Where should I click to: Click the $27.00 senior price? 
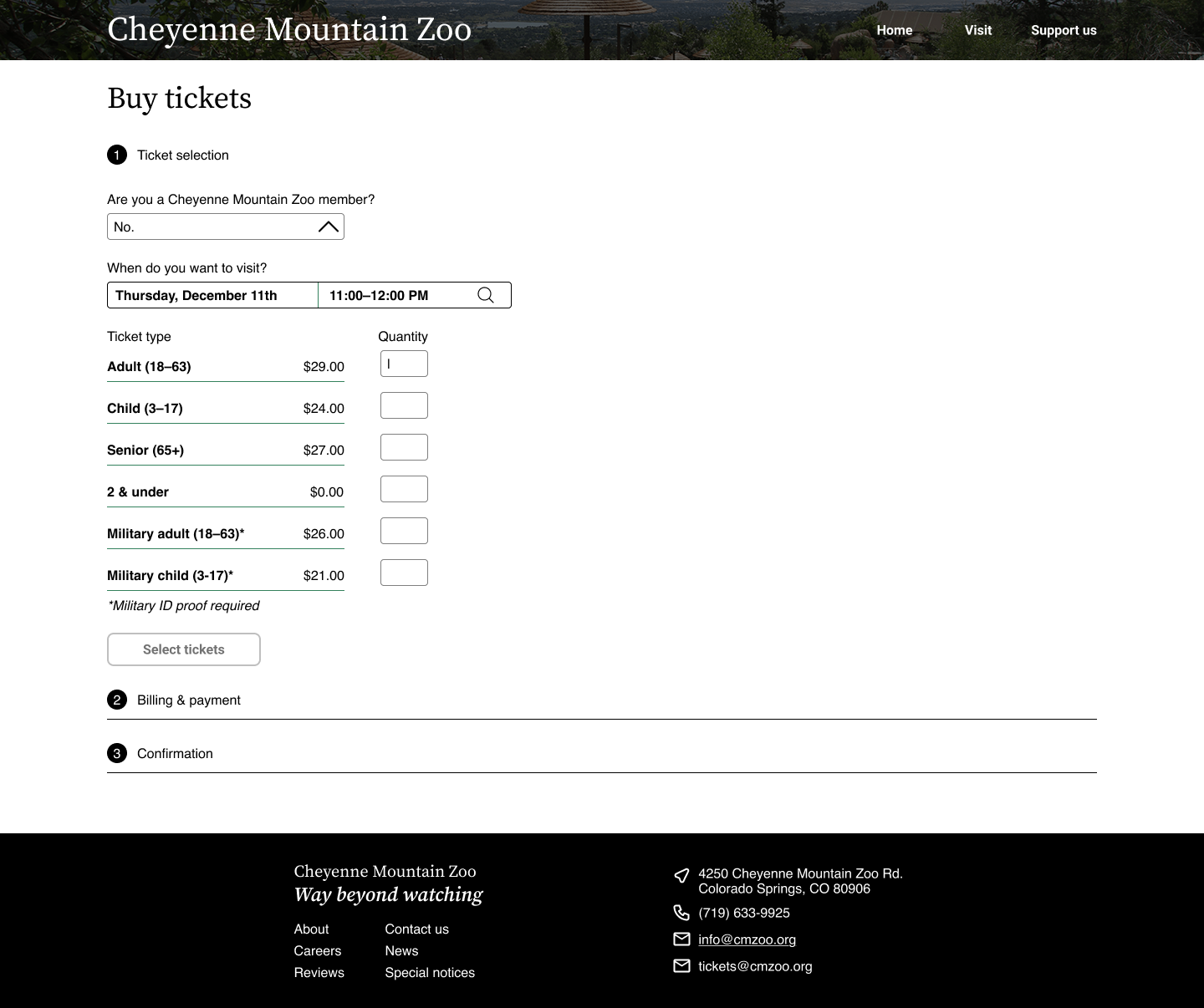click(324, 450)
